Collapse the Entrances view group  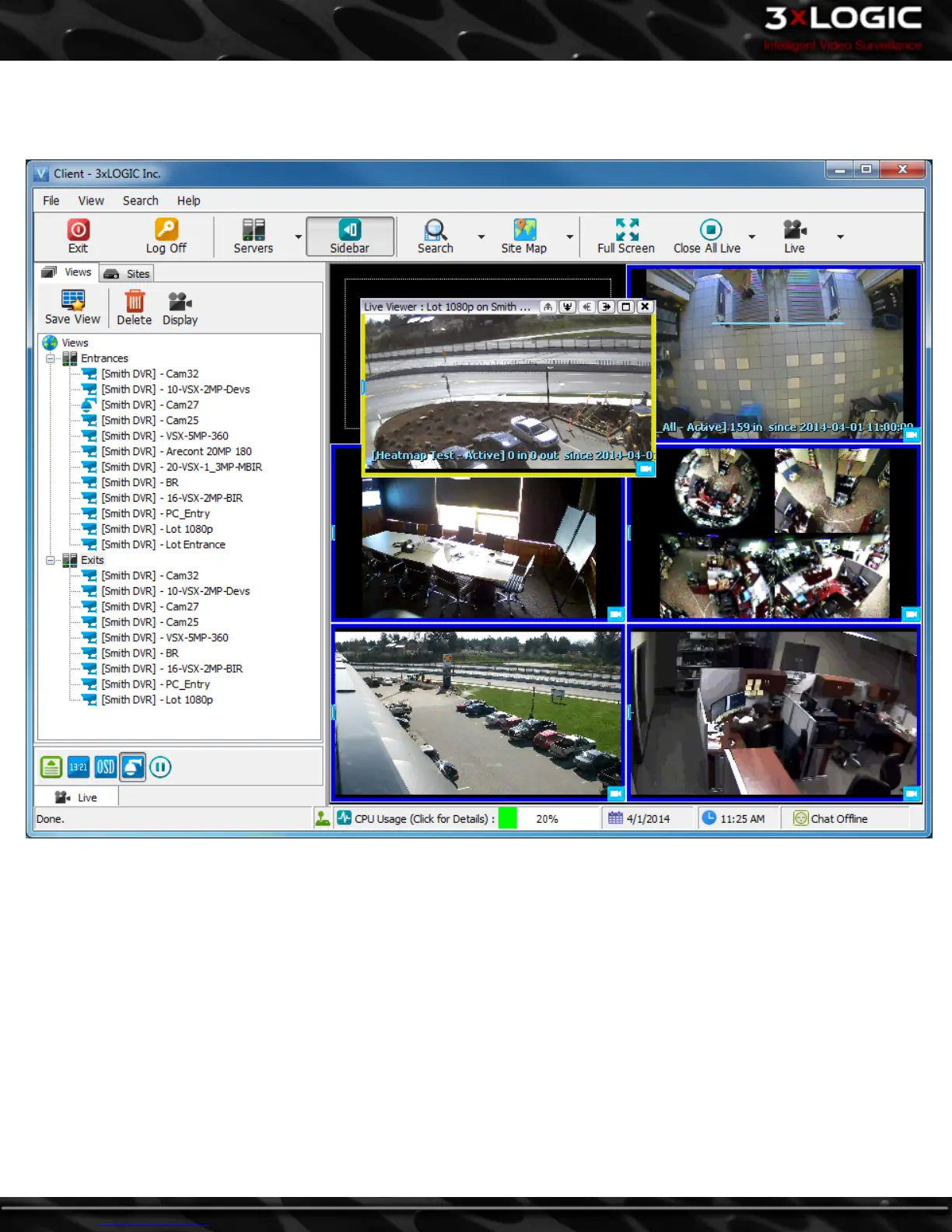pyautogui.click(x=51, y=359)
